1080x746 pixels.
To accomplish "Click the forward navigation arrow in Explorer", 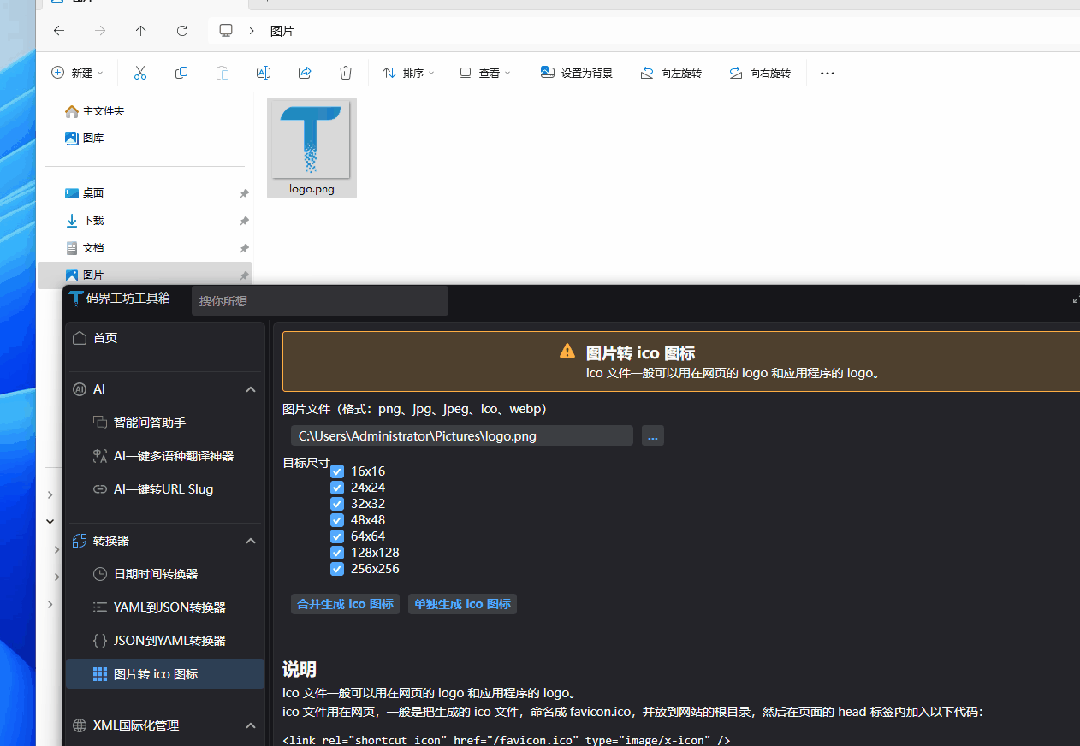I will (100, 31).
